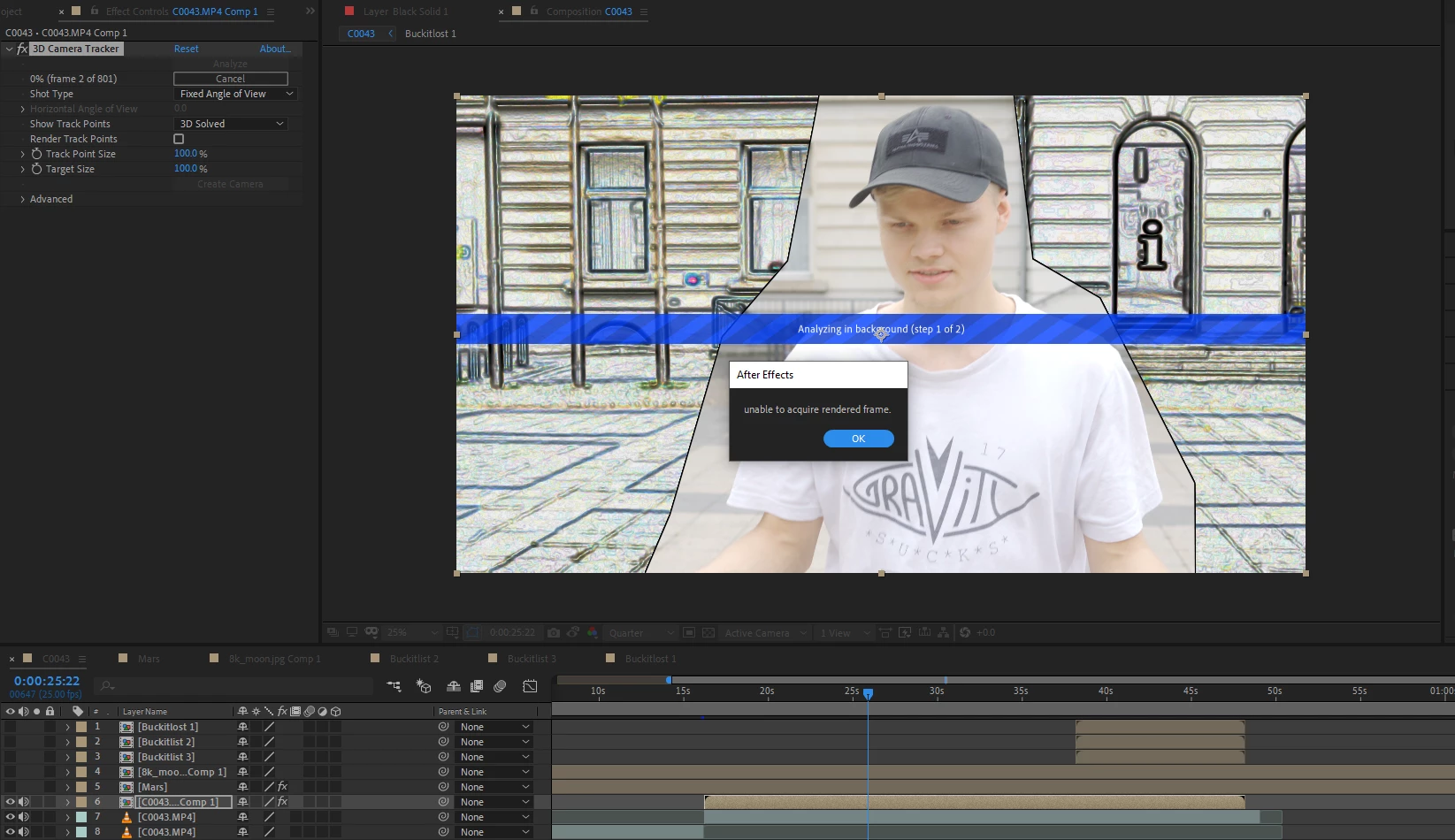The height and width of the screenshot is (840, 1455).
Task: Expand the Mars layer properties
Action: point(67,787)
